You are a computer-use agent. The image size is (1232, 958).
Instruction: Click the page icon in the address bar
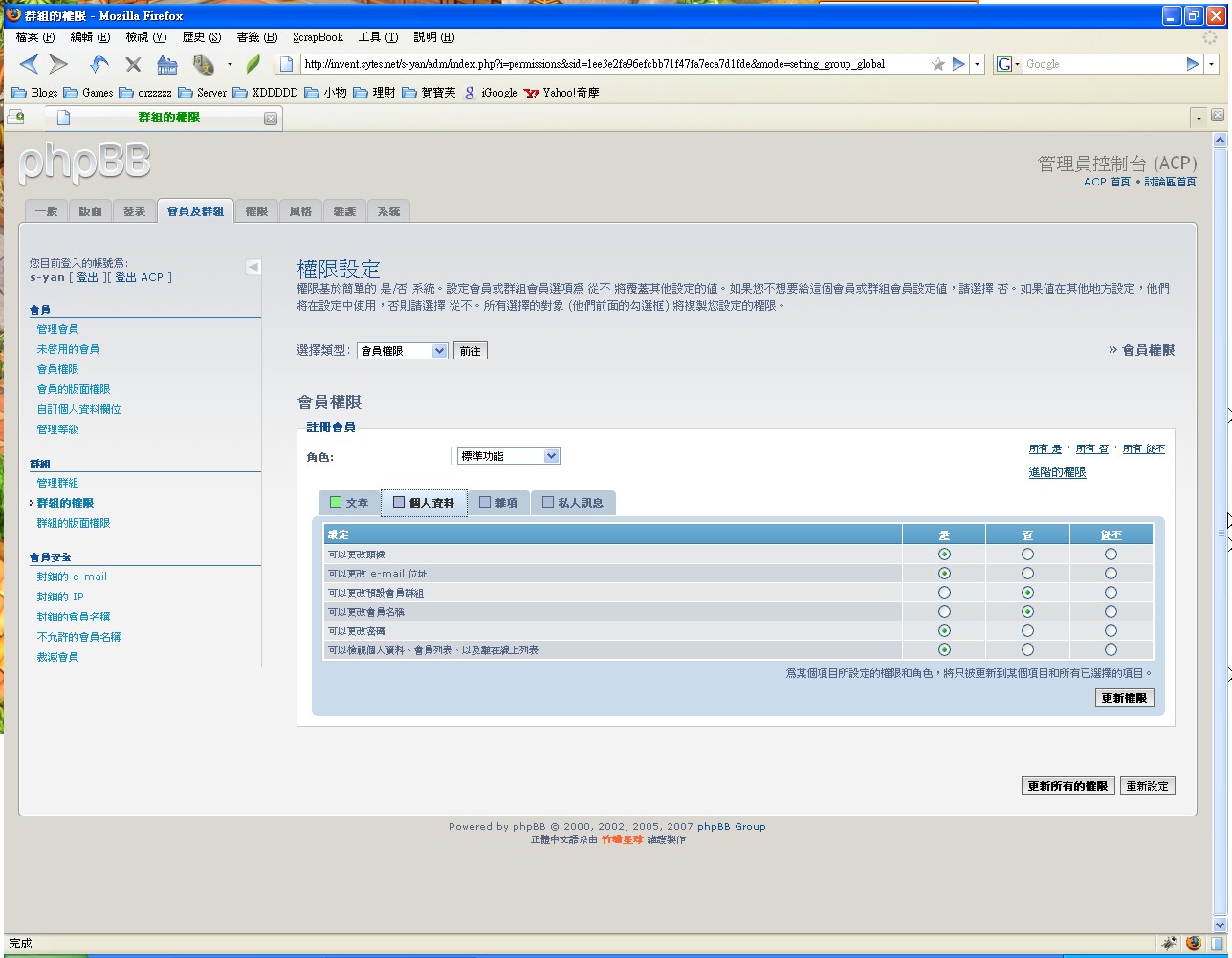click(x=287, y=64)
